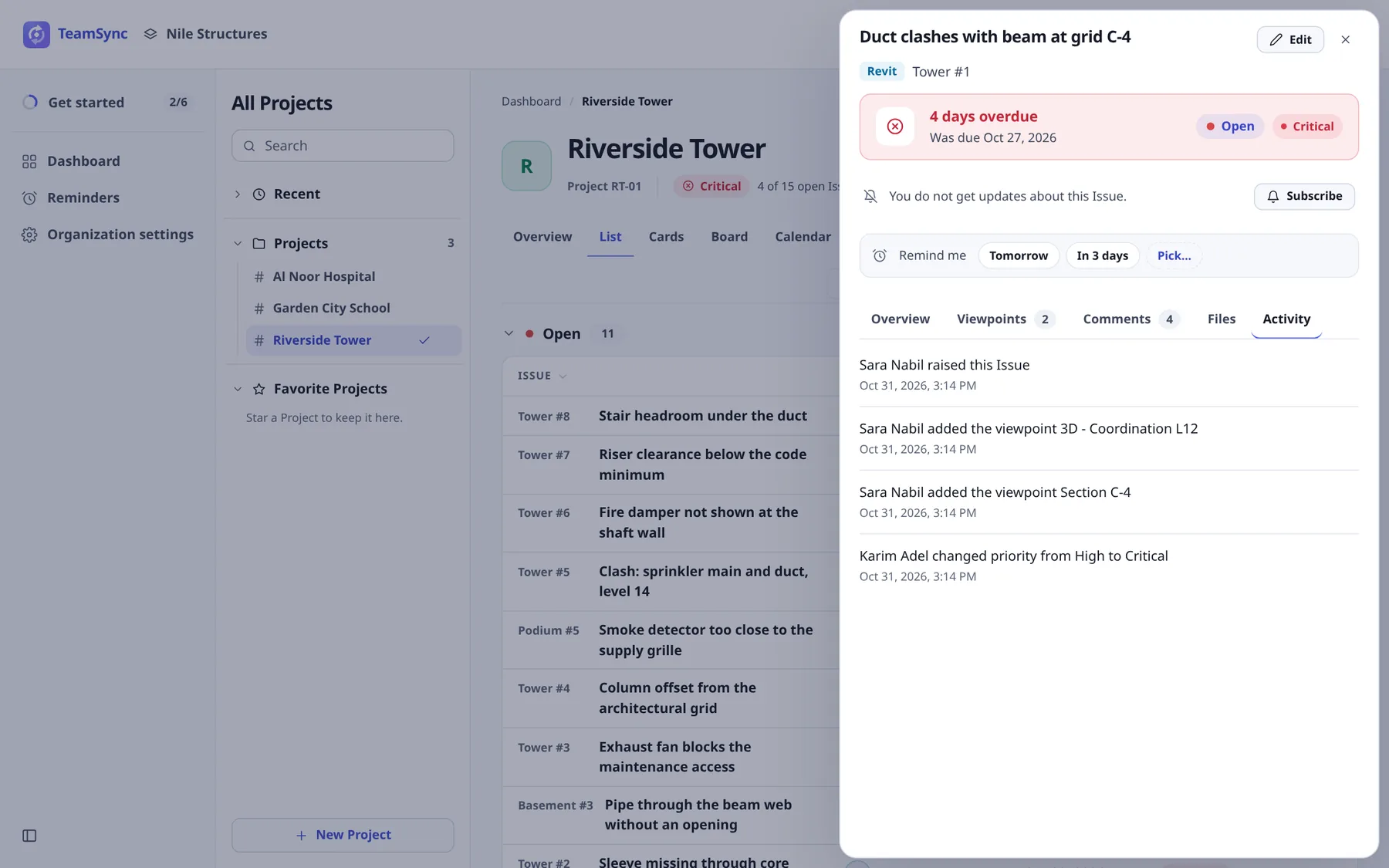This screenshot has height=868, width=1389.
Task: Collapse the Favorite Projects section chevron
Action: point(238,389)
